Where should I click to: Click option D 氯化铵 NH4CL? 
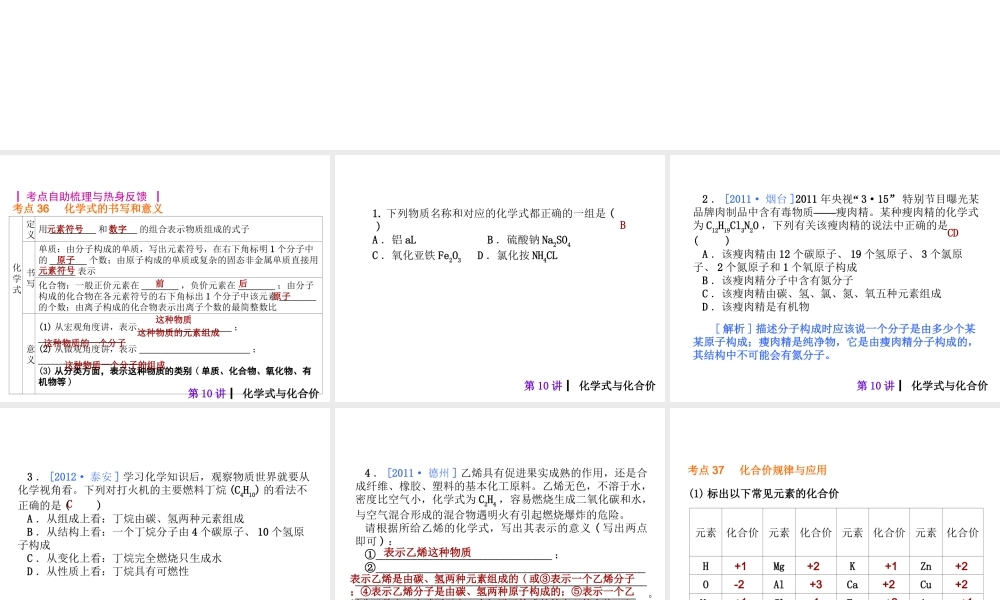pos(517,256)
